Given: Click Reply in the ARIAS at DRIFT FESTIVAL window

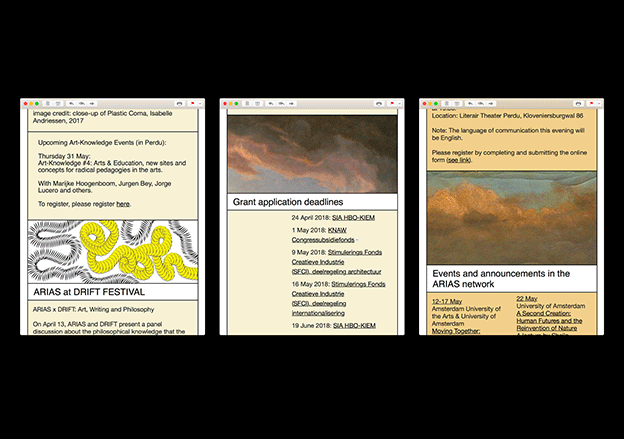Looking at the screenshot, I should click(71, 103).
